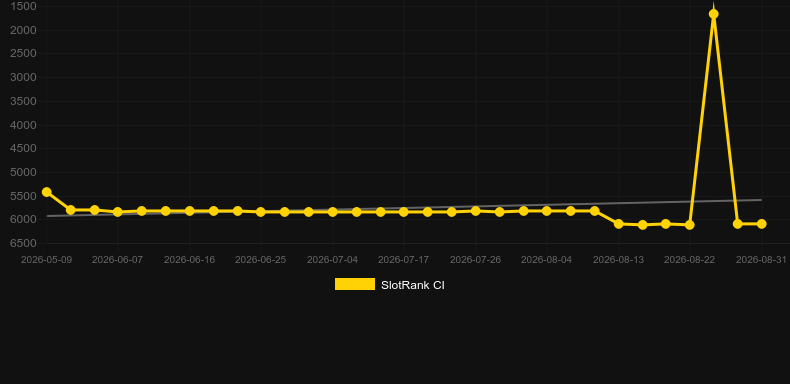Click the 2026-07-26 x-axis date label
The height and width of the screenshot is (384, 790).
click(475, 260)
